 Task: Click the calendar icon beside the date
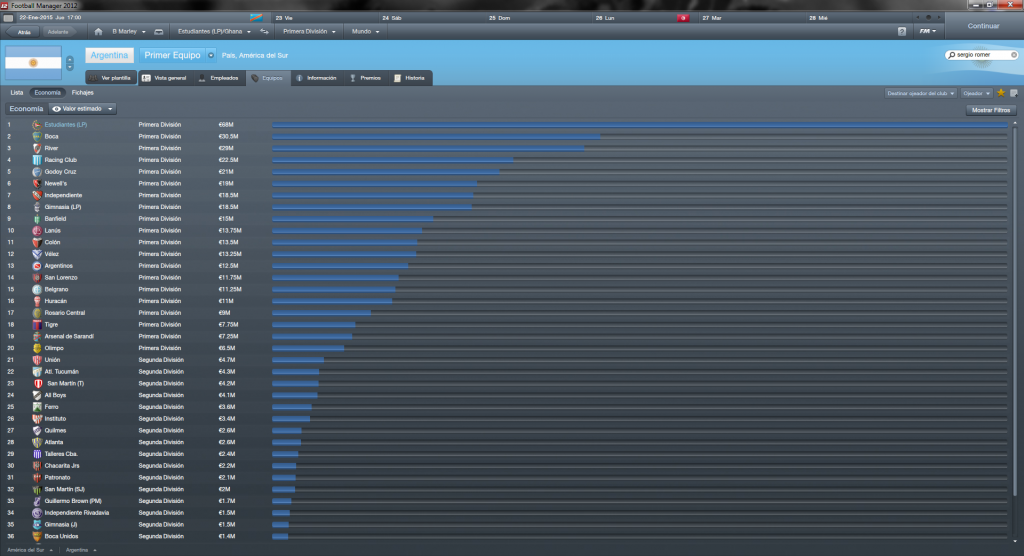8,18
